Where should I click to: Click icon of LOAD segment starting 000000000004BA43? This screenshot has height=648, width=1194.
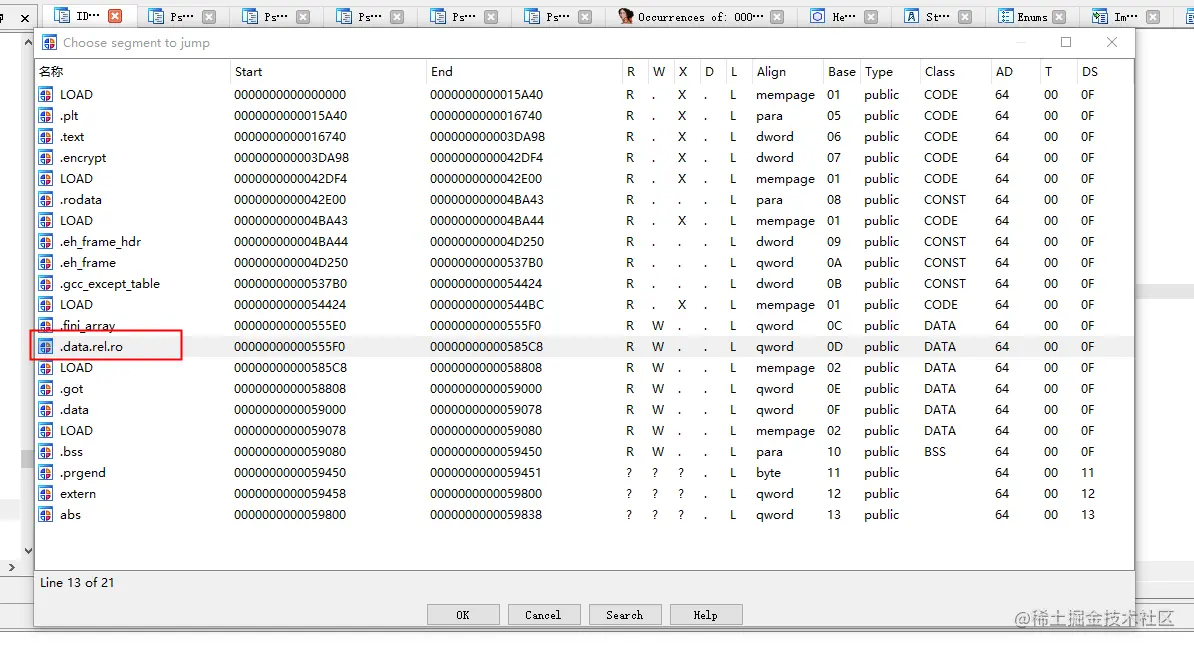[x=46, y=221]
